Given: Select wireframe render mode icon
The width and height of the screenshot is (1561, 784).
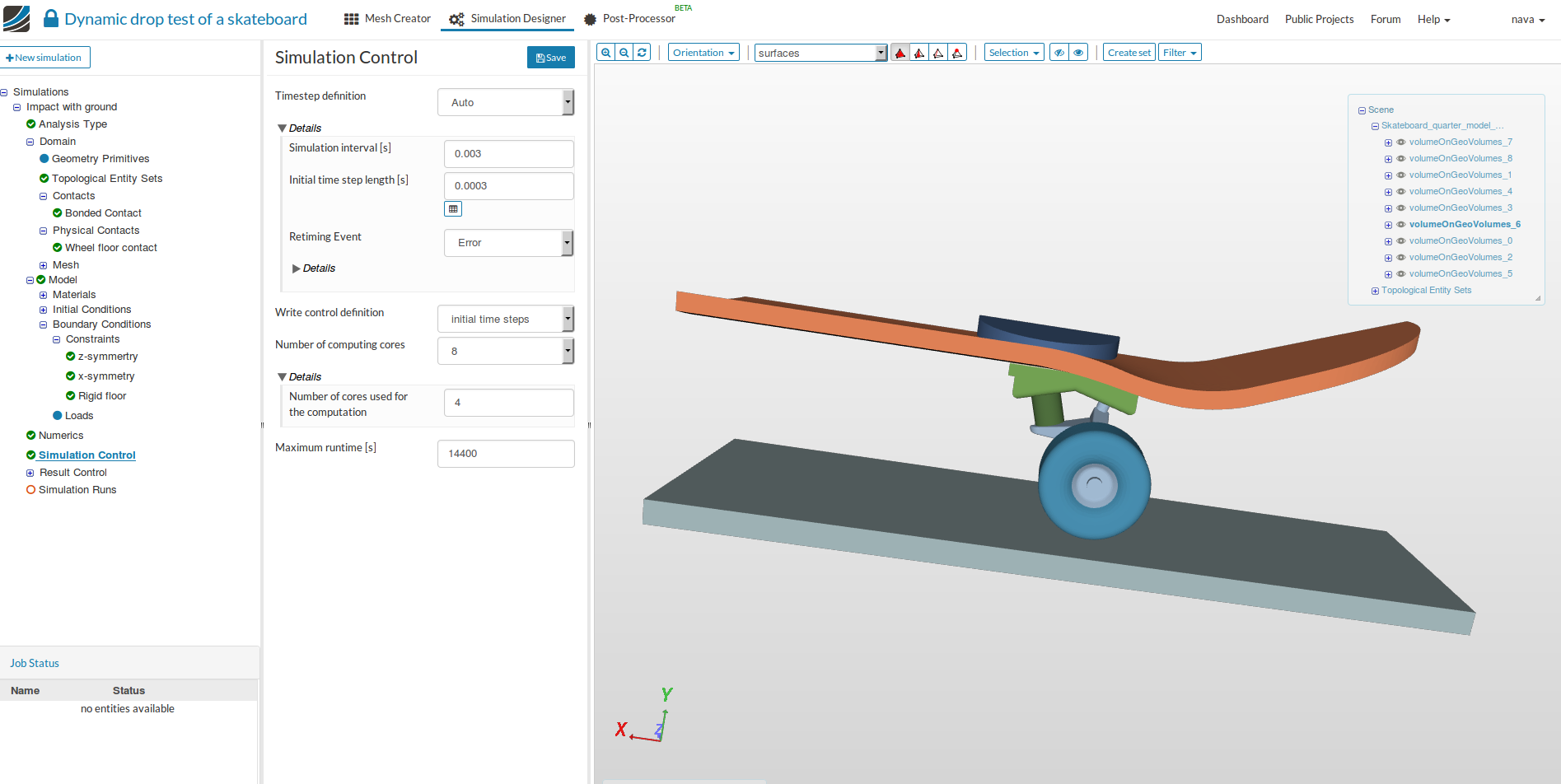Looking at the screenshot, I should [938, 53].
